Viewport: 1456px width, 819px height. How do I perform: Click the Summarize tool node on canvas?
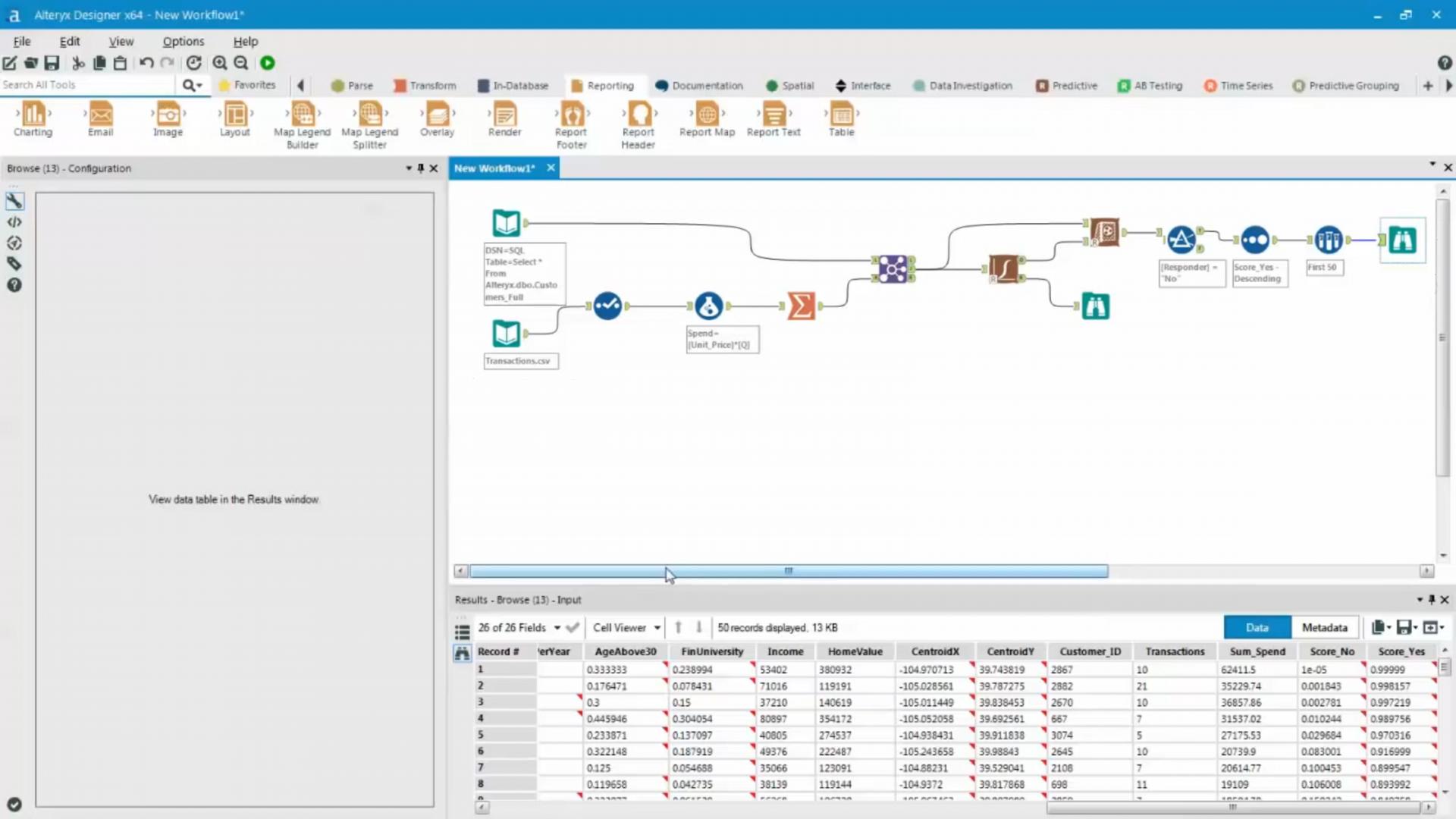801,306
